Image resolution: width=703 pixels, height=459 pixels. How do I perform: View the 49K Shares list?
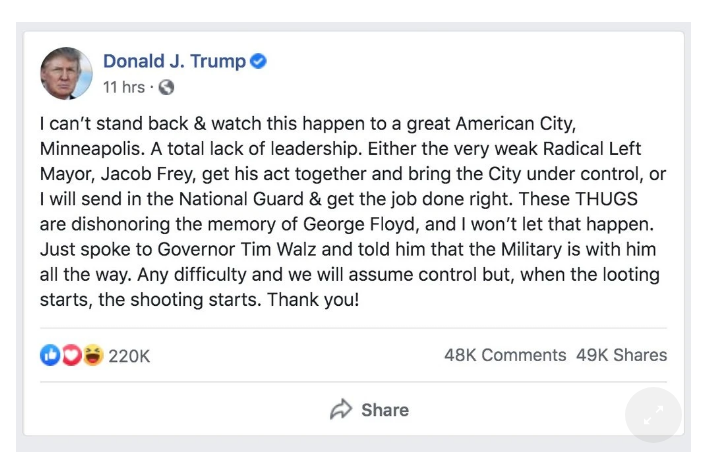tap(621, 355)
